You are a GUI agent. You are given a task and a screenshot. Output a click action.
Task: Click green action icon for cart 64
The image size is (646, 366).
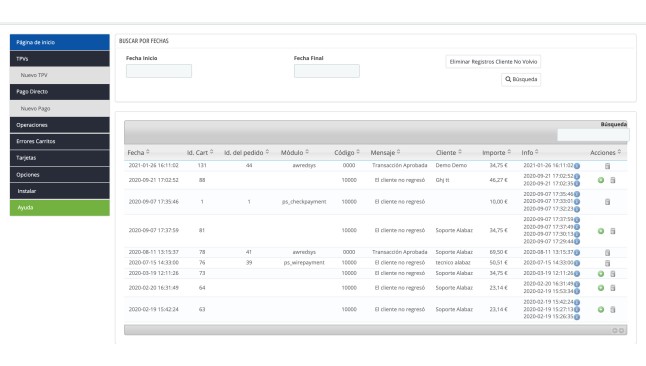pyautogui.click(x=601, y=288)
